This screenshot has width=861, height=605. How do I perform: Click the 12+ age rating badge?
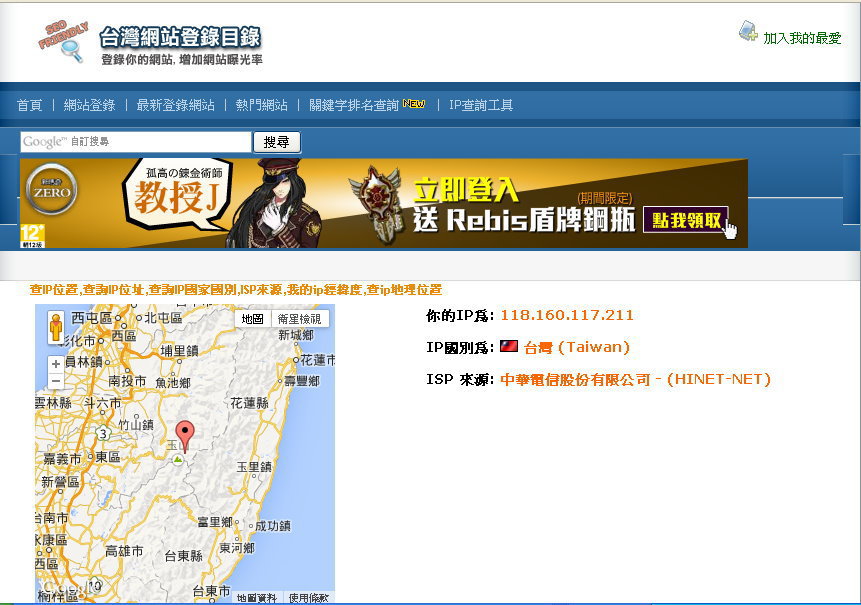32,236
